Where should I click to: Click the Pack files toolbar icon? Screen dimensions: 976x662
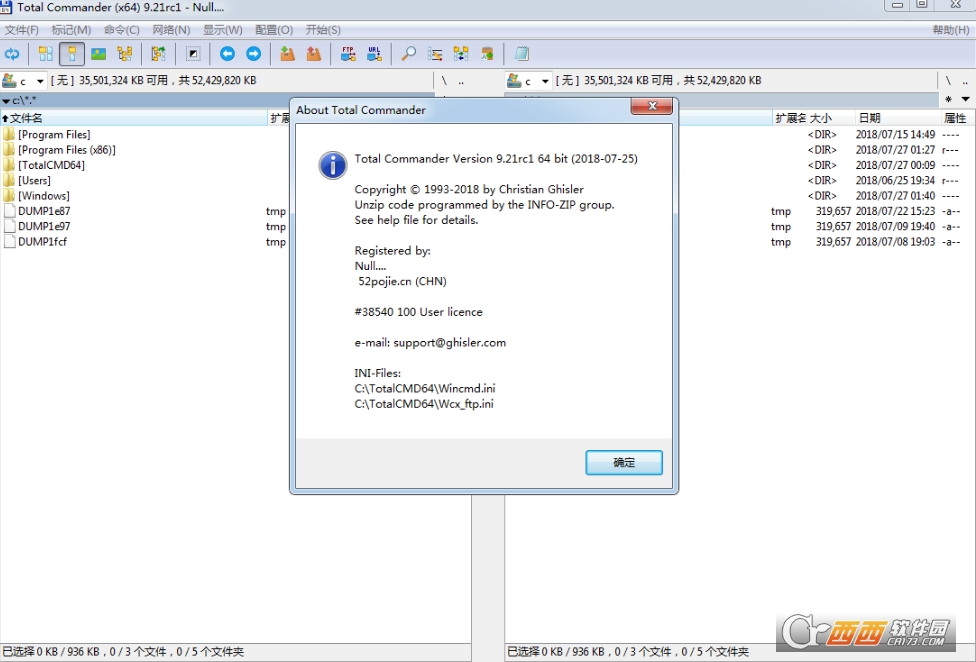(x=287, y=54)
